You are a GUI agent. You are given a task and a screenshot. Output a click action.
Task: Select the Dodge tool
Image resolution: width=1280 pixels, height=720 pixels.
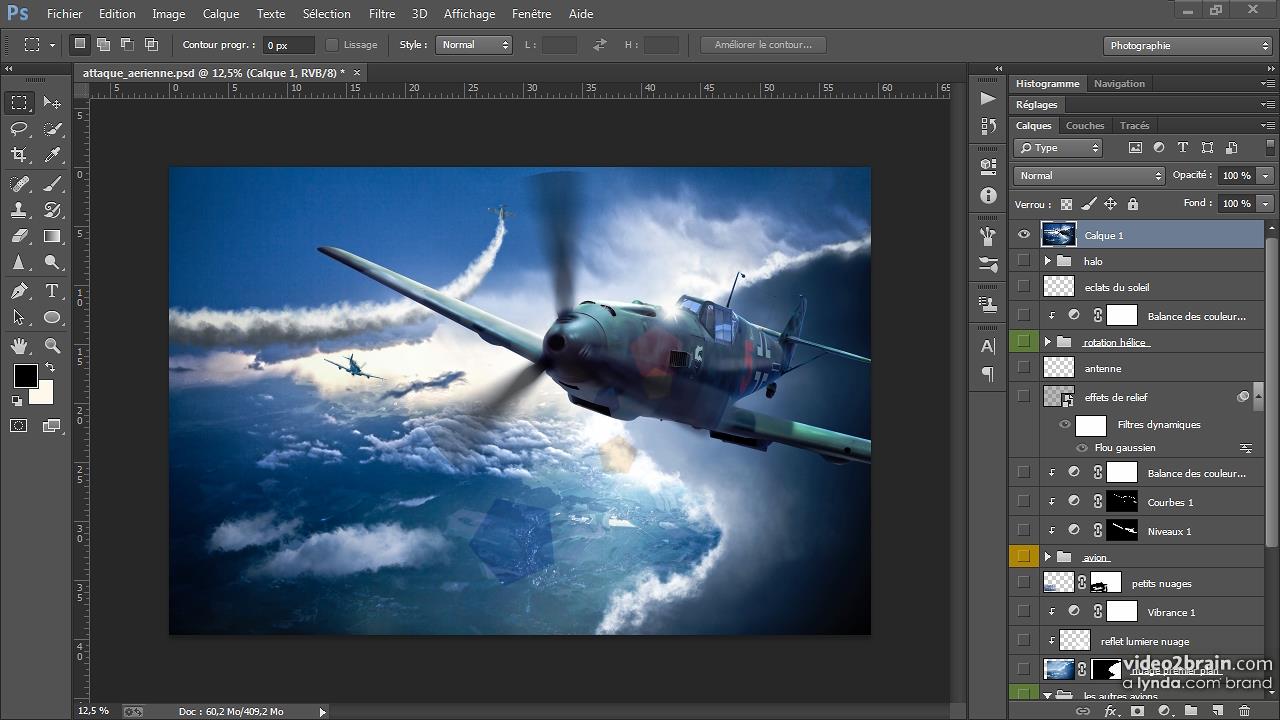(x=53, y=263)
